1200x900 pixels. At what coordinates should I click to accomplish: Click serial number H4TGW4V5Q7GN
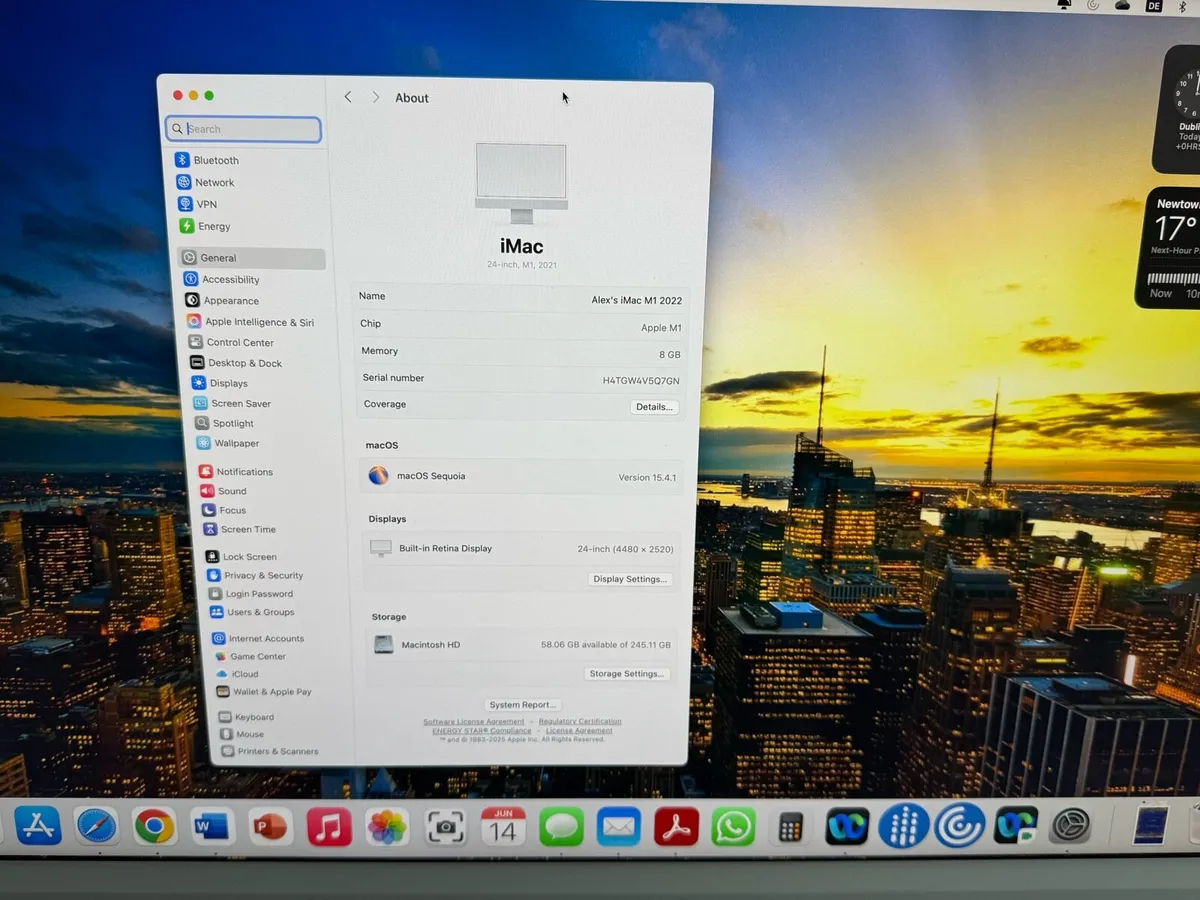641,381
